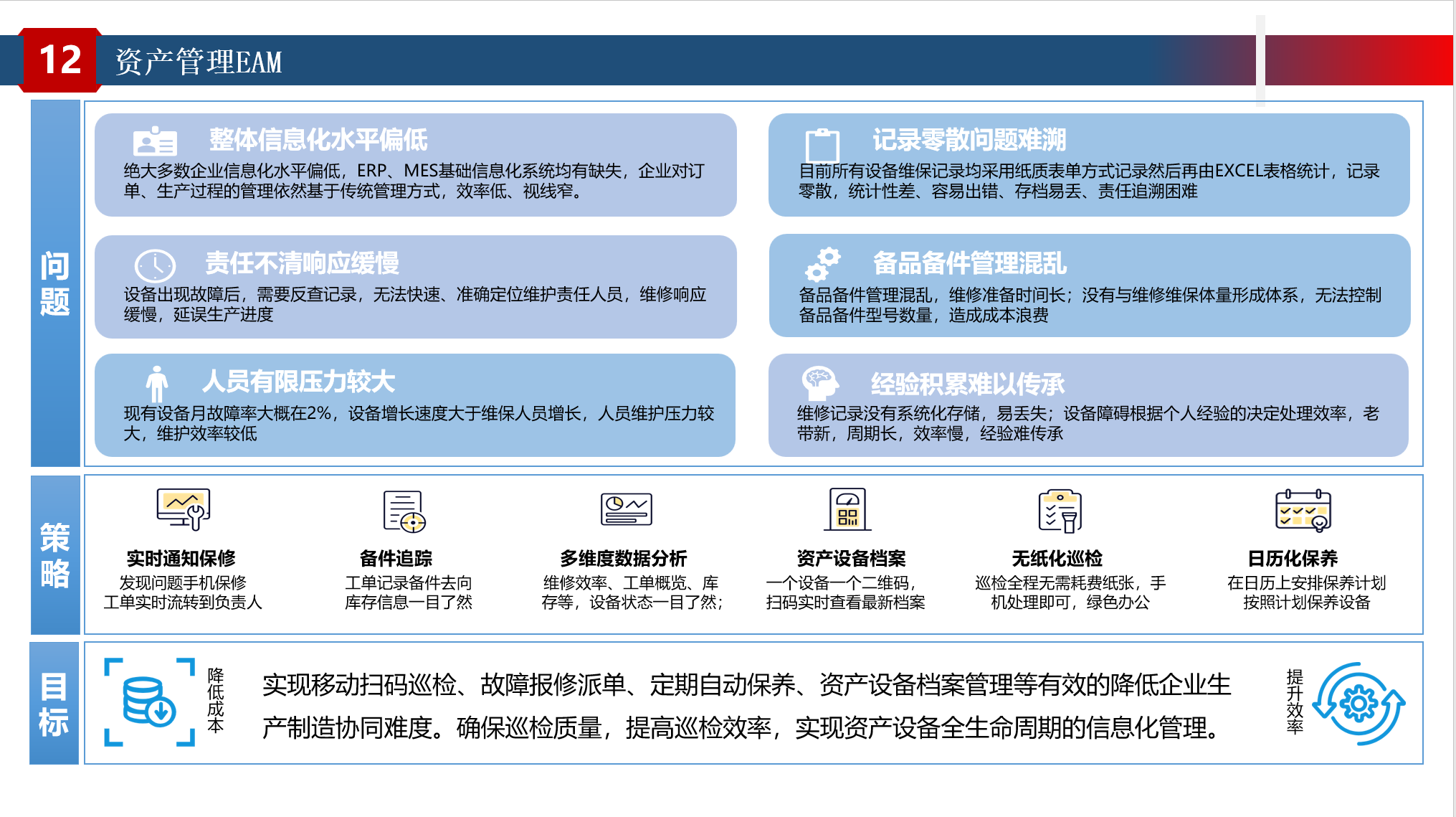Click the 资产管理EAM slide title

pyautogui.click(x=199, y=62)
